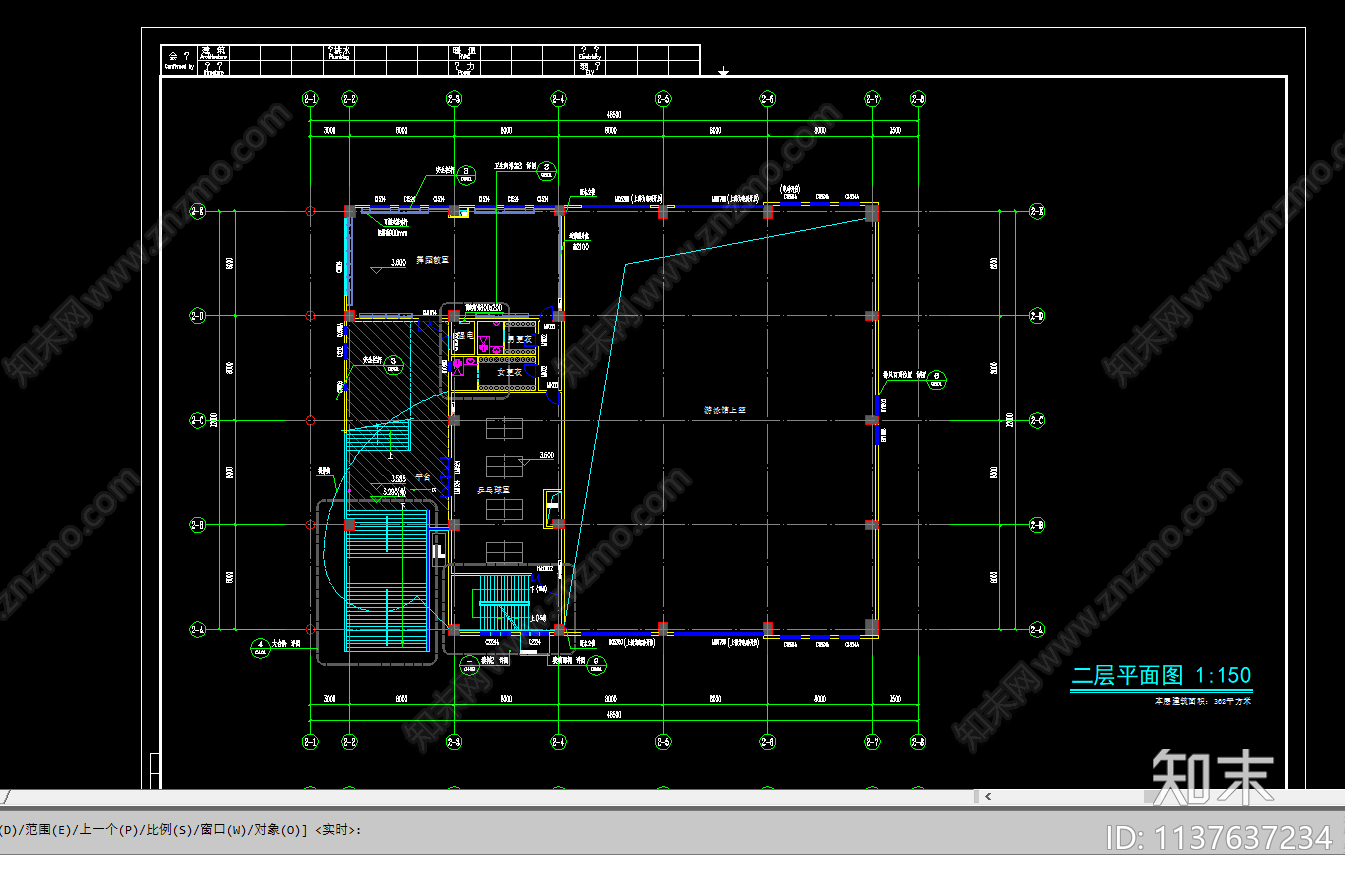Screen dimensions: 1345x877
Task: Select the 48500 overall dimension above the plan
Action: pyautogui.click(x=613, y=115)
